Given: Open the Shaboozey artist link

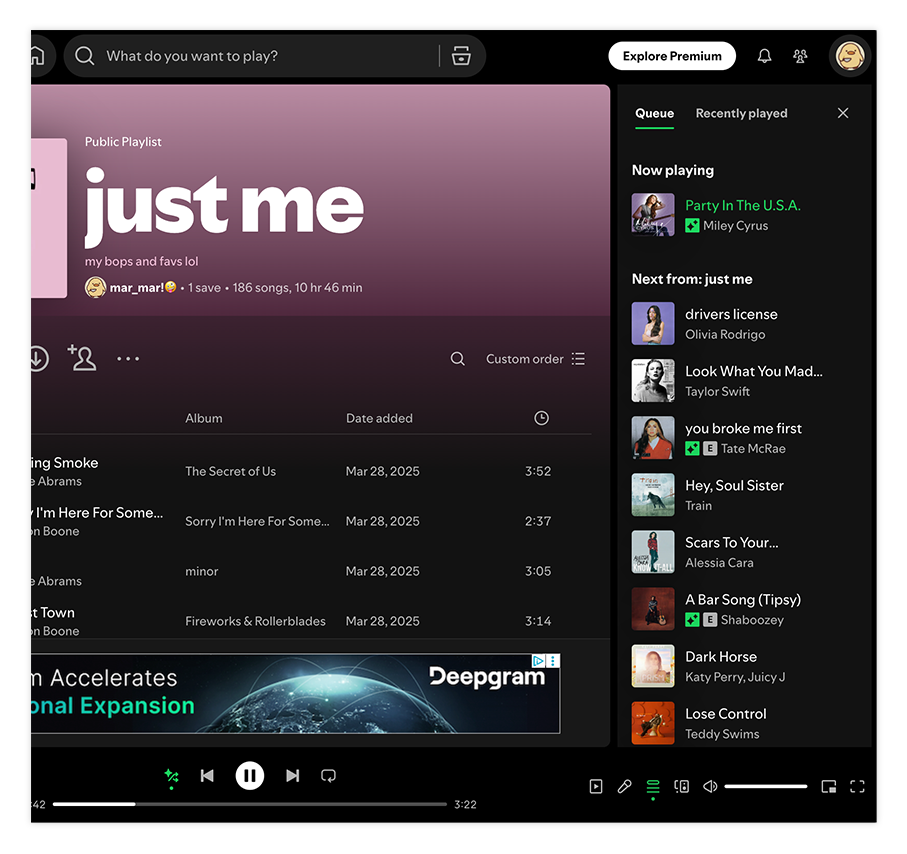Looking at the screenshot, I should click(x=752, y=620).
